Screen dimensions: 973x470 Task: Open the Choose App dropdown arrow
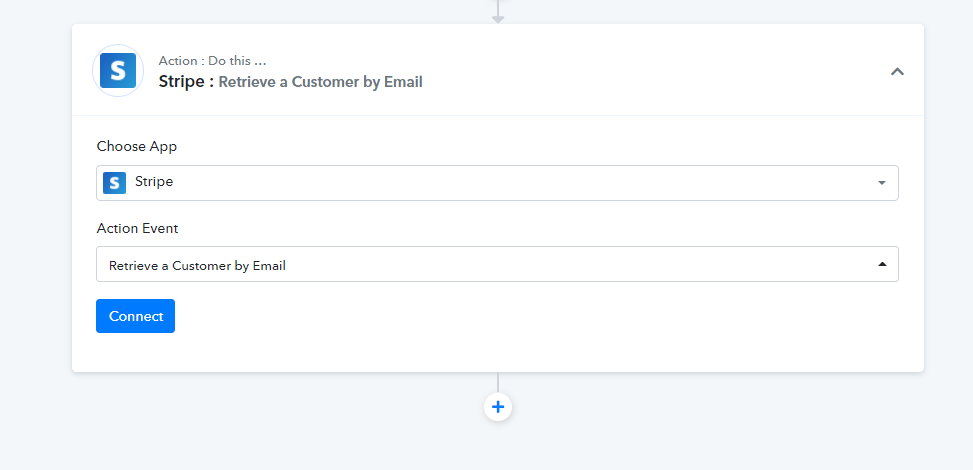(x=882, y=183)
